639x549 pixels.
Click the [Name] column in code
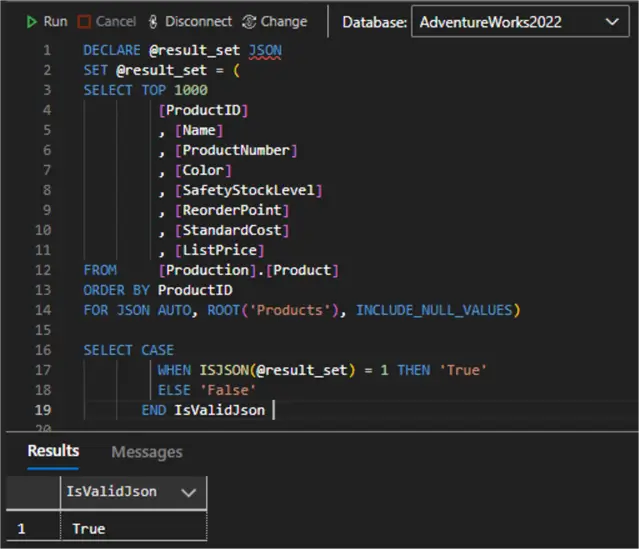point(199,130)
